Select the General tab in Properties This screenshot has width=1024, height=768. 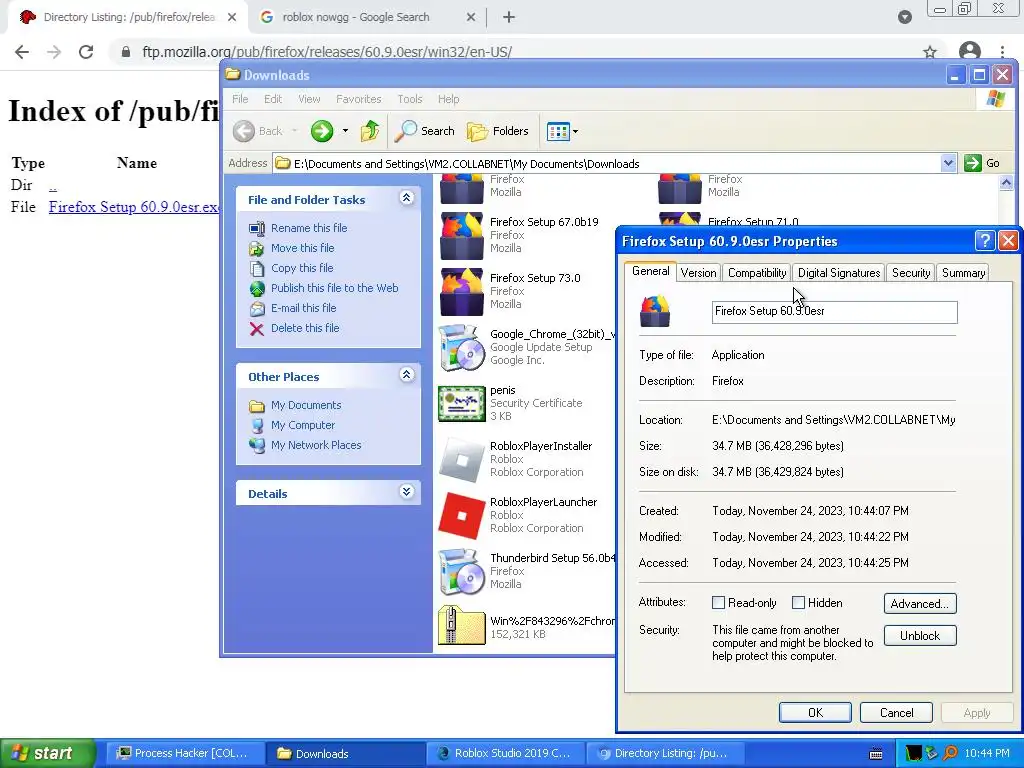pos(650,271)
